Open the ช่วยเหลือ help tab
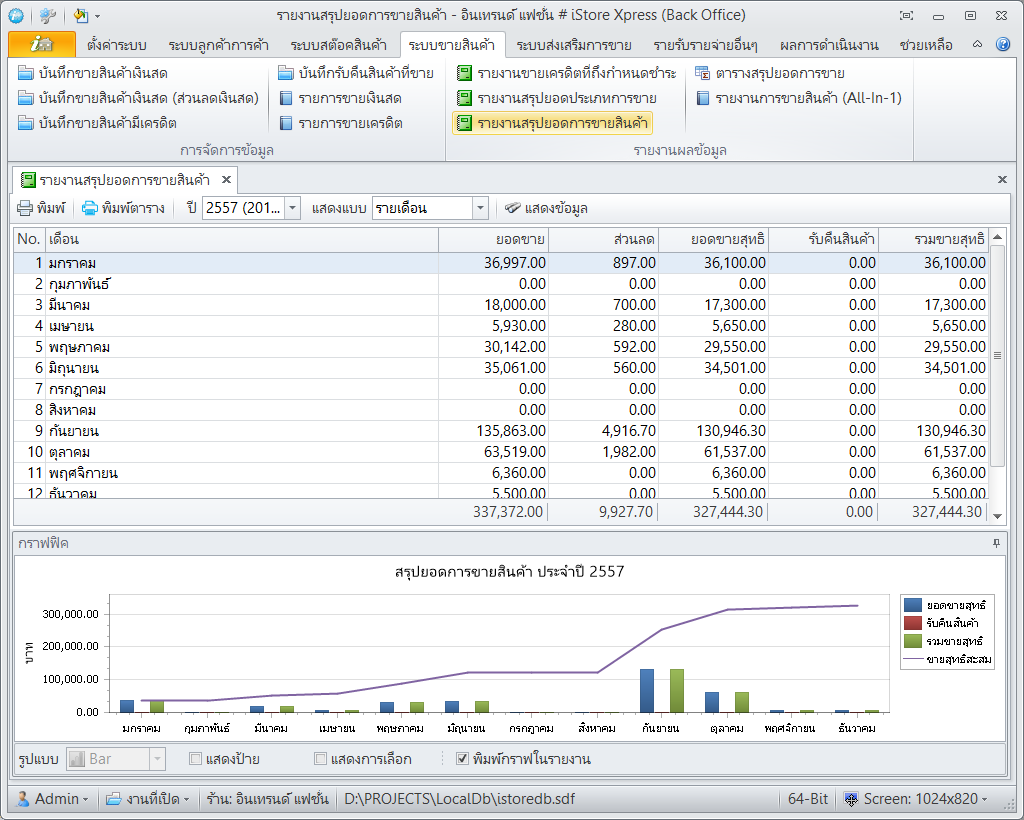 [x=925, y=45]
